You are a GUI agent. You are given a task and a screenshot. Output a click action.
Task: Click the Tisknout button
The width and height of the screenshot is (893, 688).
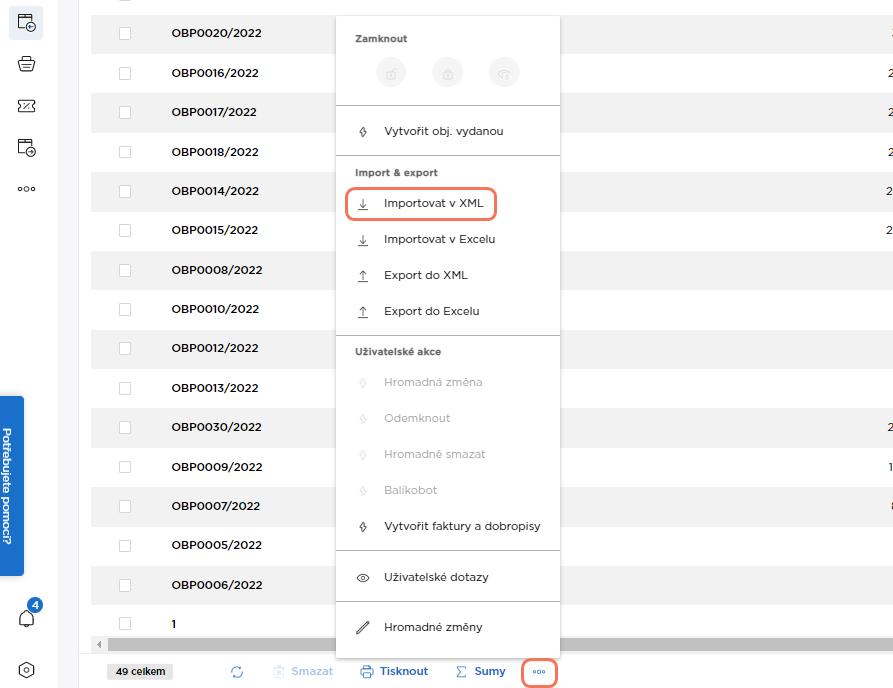tap(394, 671)
